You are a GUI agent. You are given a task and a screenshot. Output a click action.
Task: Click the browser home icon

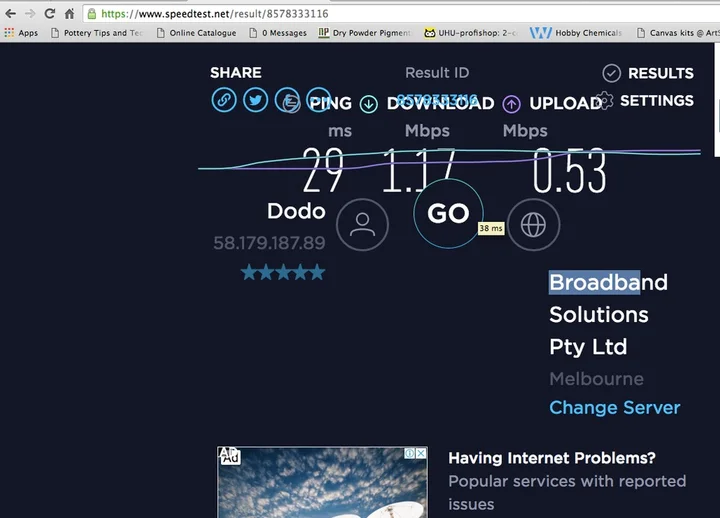click(x=70, y=14)
